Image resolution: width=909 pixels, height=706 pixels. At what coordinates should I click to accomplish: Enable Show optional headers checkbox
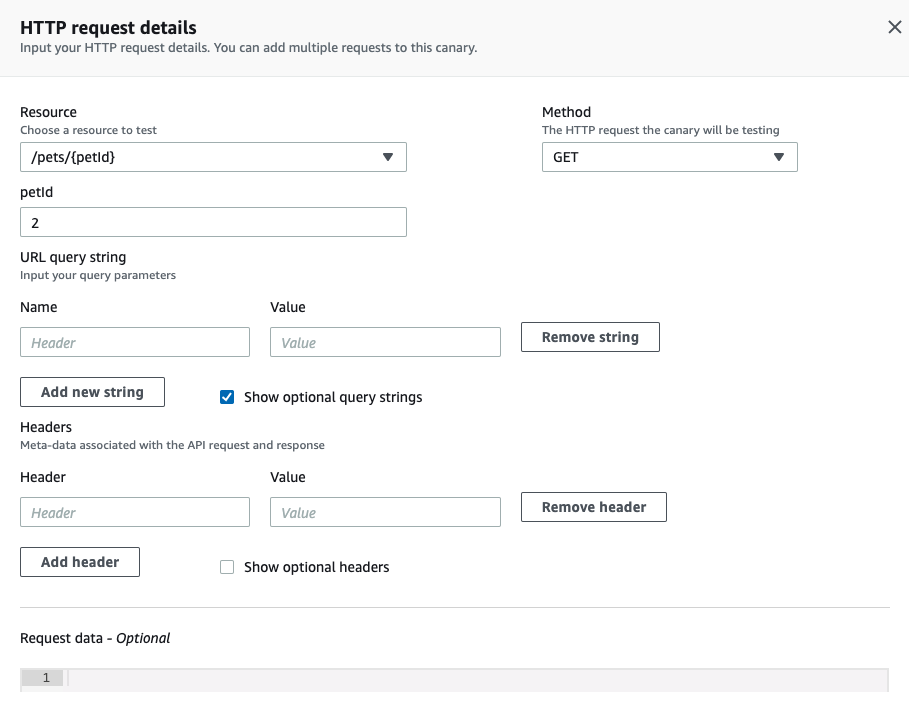tap(227, 567)
